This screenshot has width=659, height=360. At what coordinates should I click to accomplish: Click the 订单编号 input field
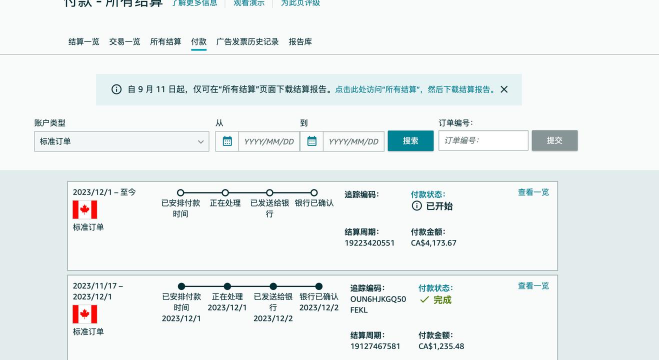483,141
